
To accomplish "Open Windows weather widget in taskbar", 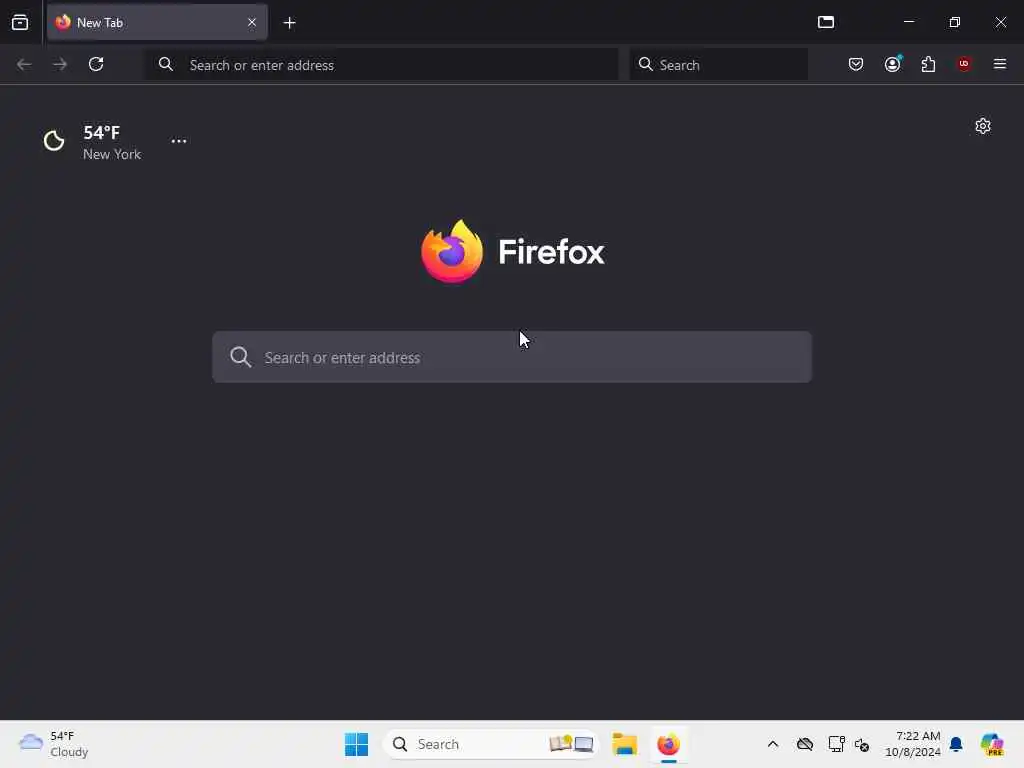I will (x=54, y=744).
